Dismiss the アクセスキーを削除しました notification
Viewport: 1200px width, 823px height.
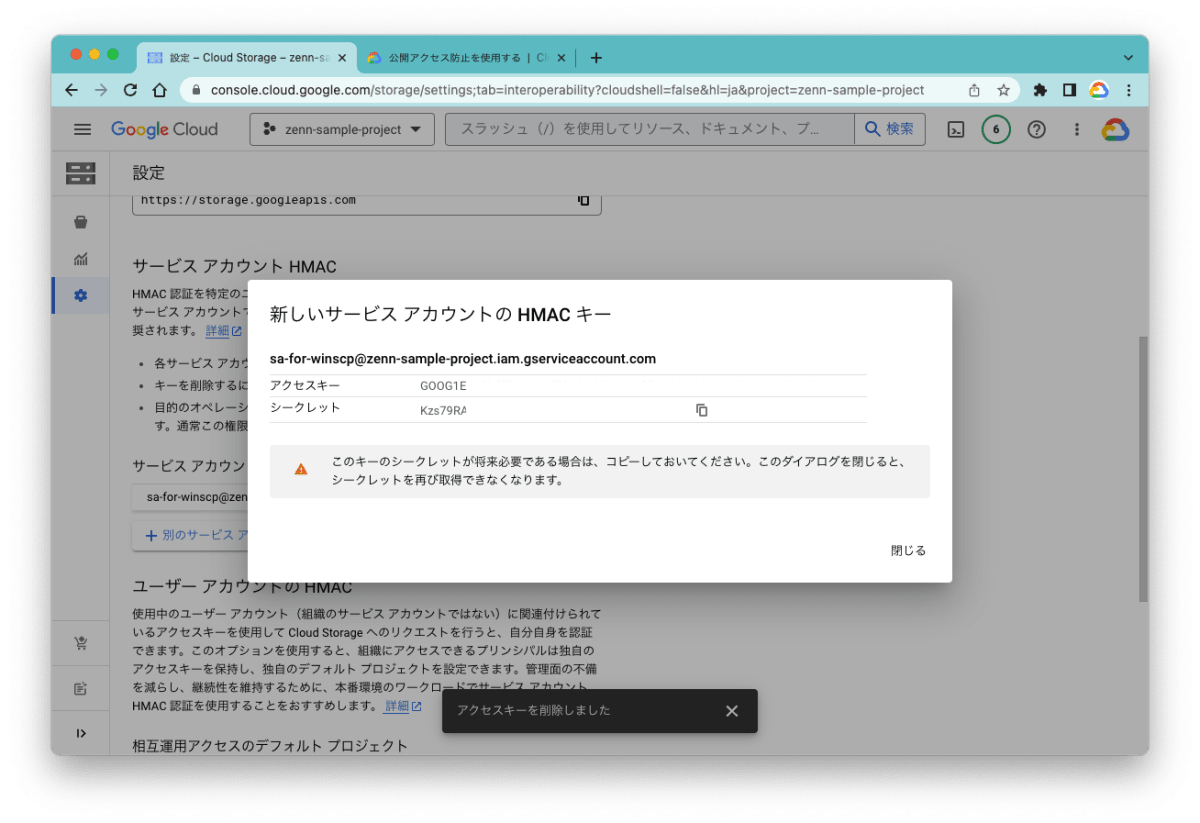pyautogui.click(x=732, y=711)
